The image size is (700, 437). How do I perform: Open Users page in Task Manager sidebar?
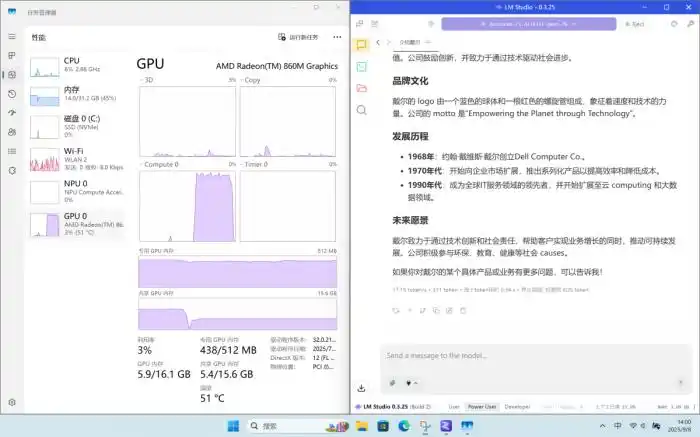click(x=12, y=132)
